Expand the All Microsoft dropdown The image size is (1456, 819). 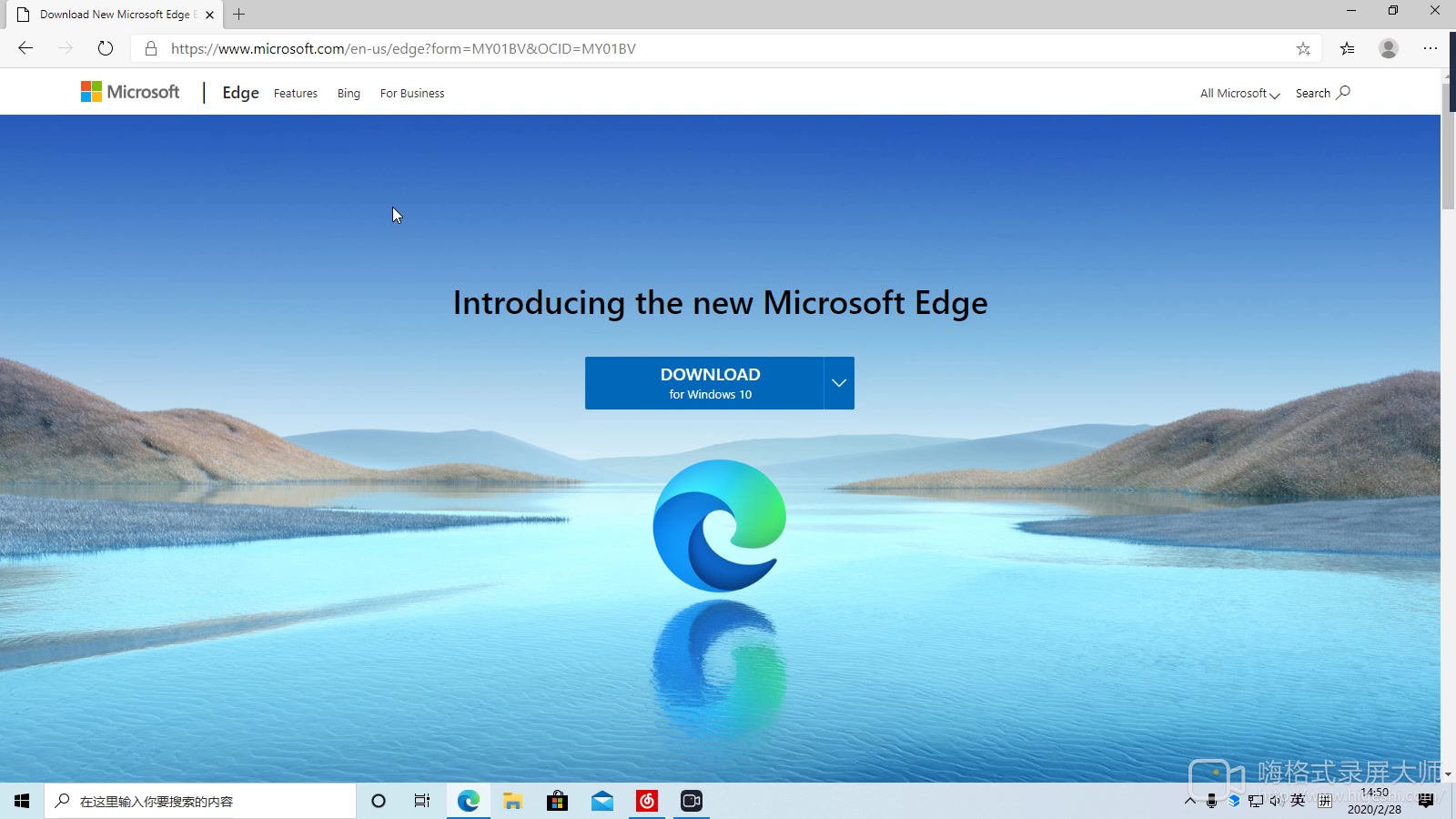[1239, 94]
